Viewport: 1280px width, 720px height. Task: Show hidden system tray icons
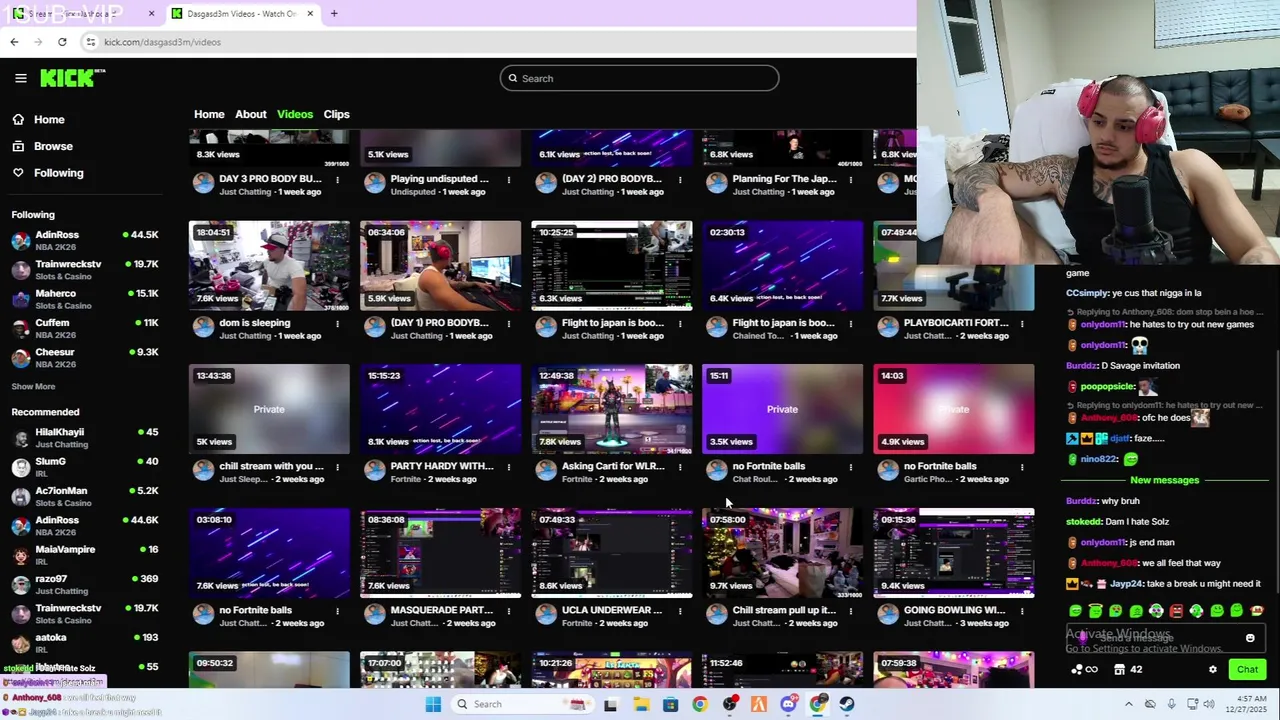(1129, 704)
